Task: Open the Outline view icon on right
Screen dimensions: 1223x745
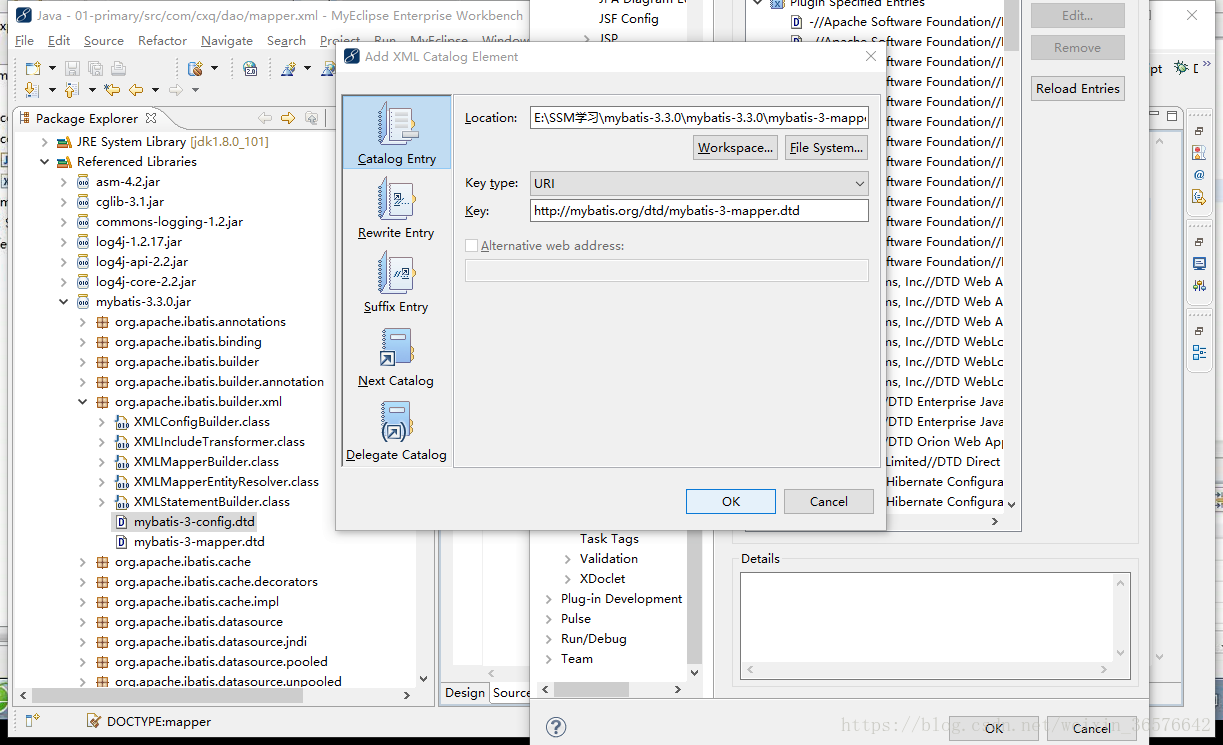Action: click(1199, 353)
